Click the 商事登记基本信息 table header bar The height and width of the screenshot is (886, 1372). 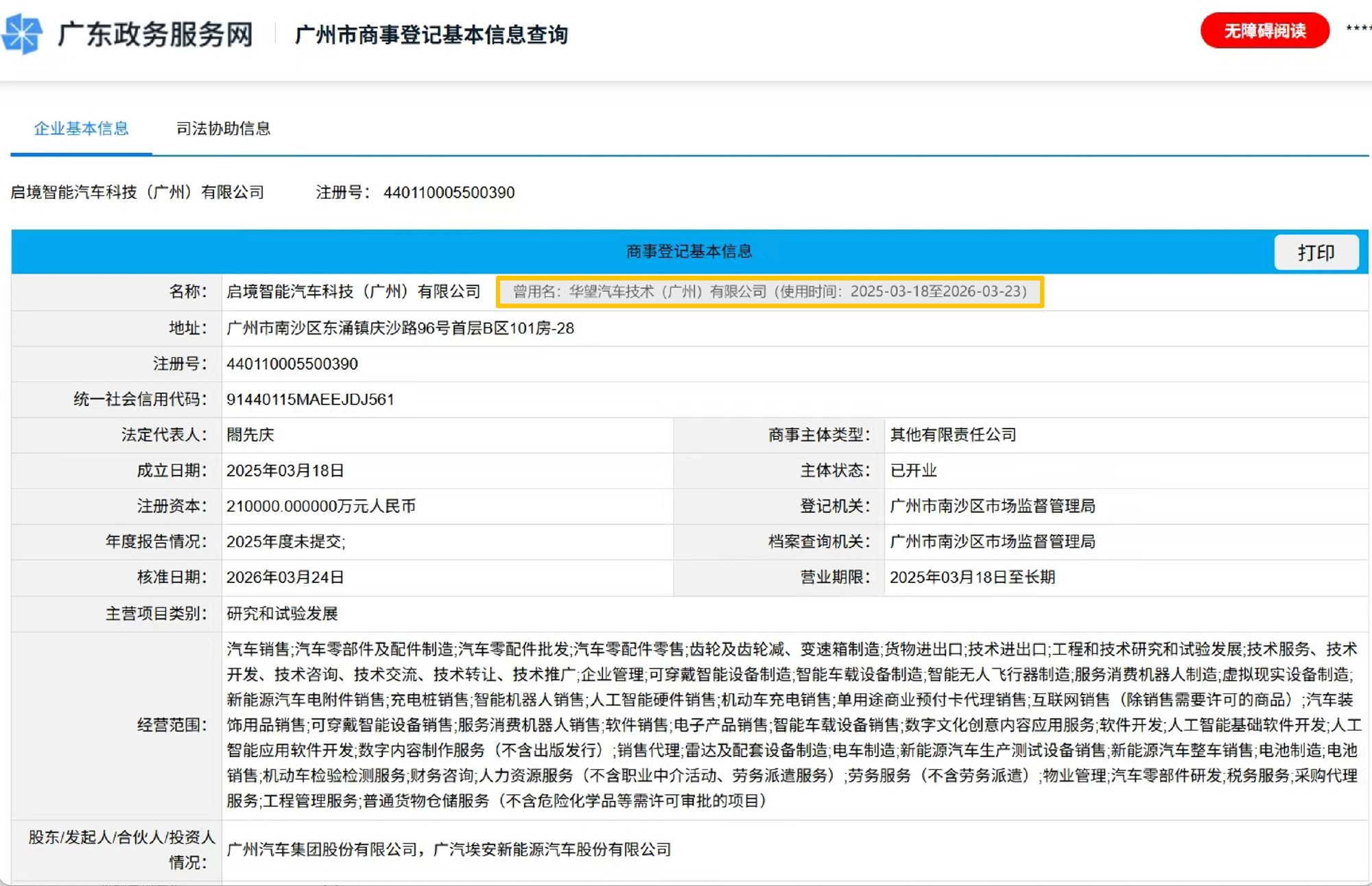[688, 252]
